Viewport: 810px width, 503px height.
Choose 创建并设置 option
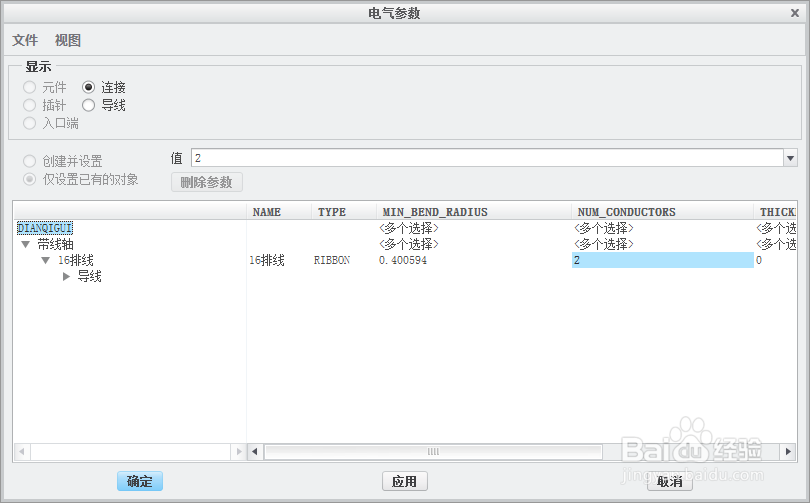(29, 161)
